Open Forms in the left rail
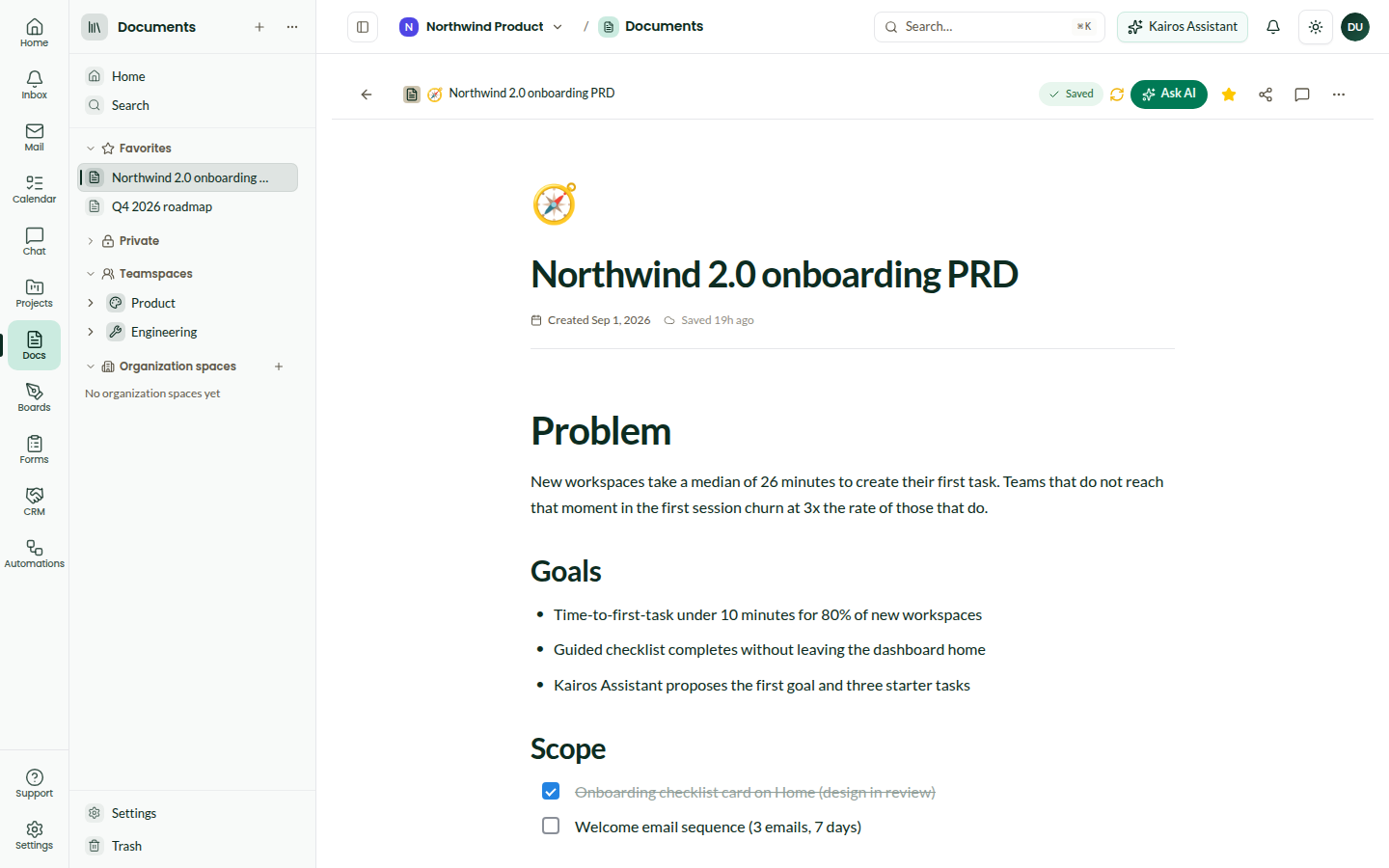Screen dimensions: 1389x868 (35, 449)
